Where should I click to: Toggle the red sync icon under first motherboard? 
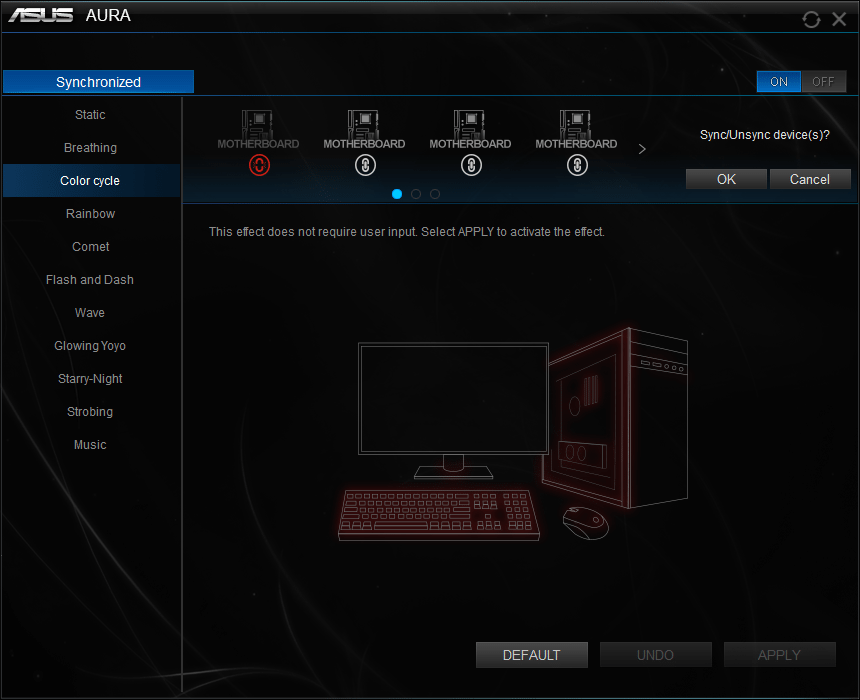(x=259, y=165)
